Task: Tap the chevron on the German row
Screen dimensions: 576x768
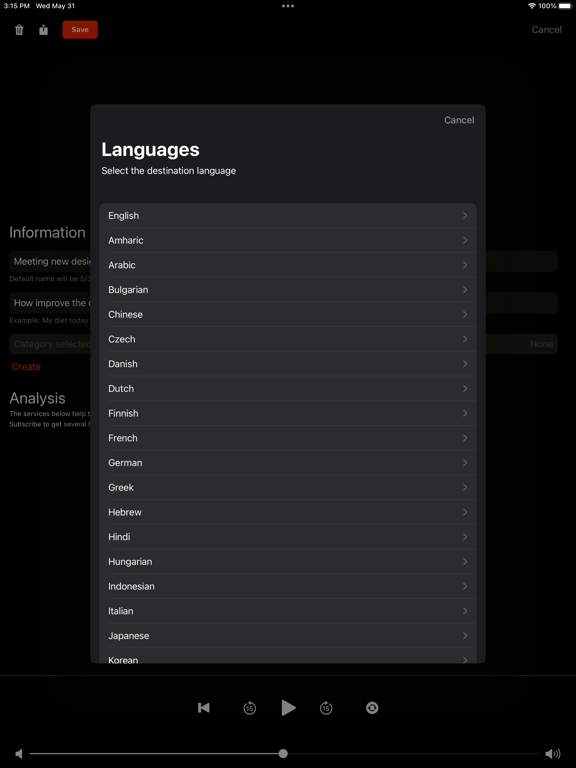Action: (465, 463)
